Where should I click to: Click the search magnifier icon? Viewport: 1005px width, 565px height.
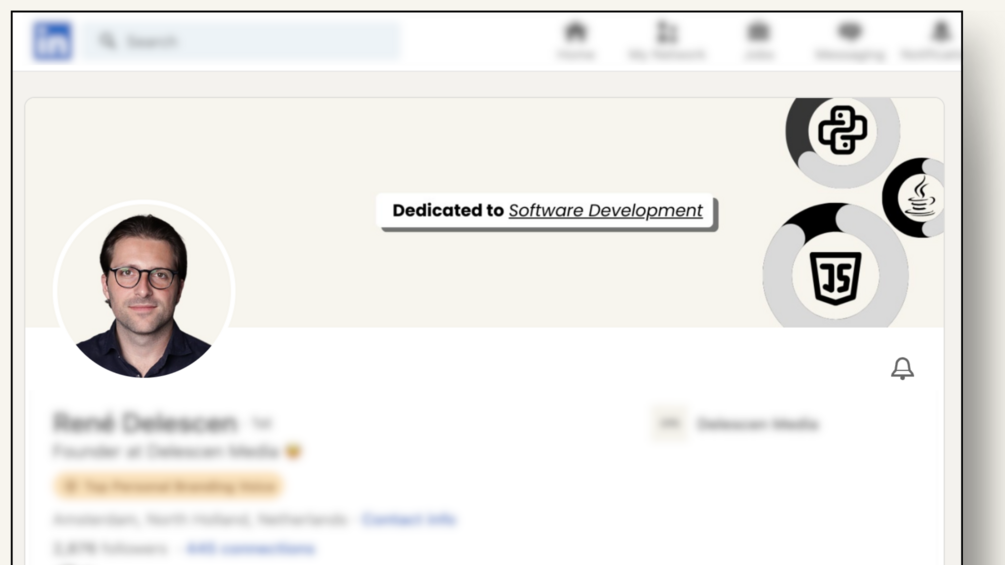(107, 42)
